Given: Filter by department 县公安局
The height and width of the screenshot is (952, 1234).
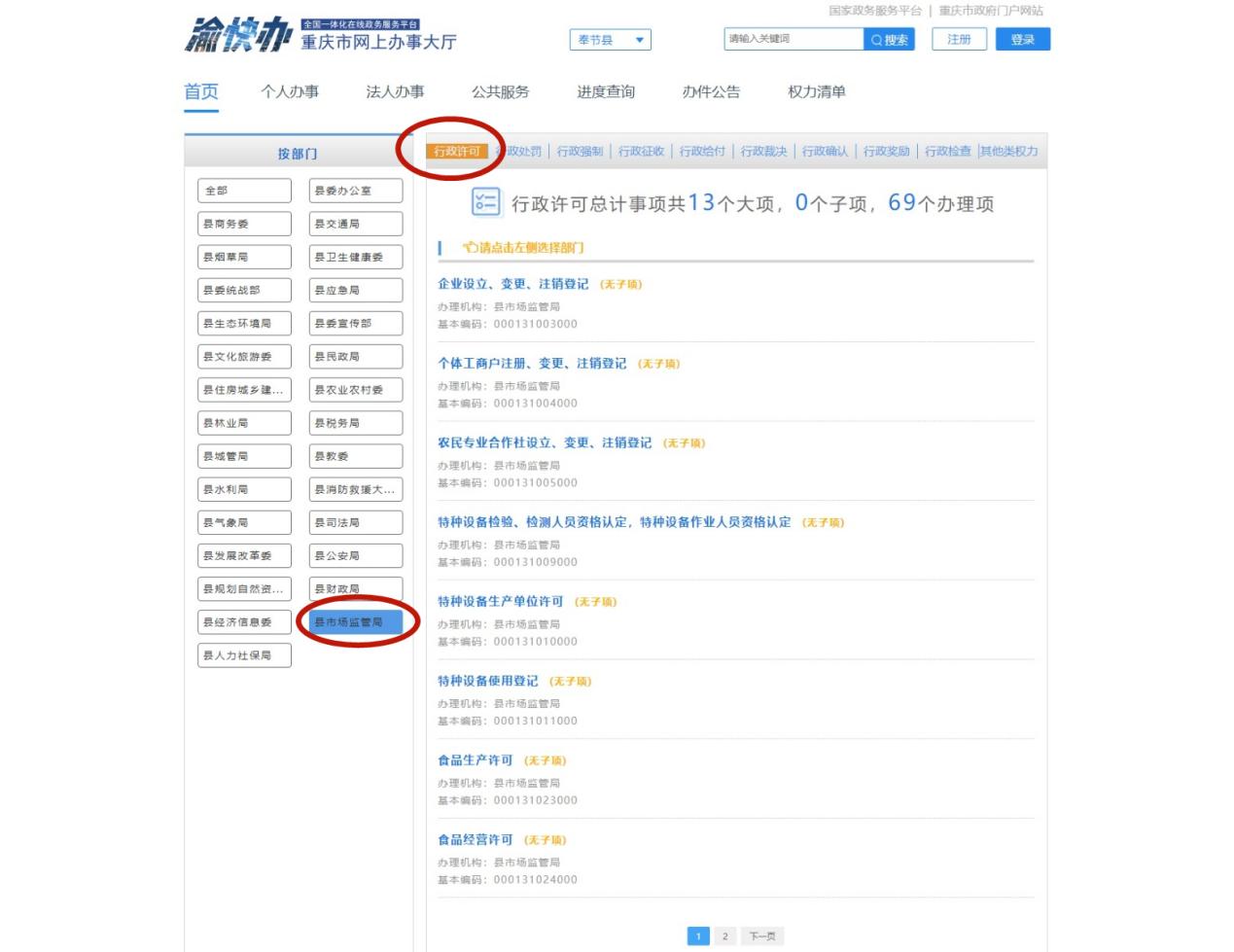Looking at the screenshot, I should coord(355,556).
